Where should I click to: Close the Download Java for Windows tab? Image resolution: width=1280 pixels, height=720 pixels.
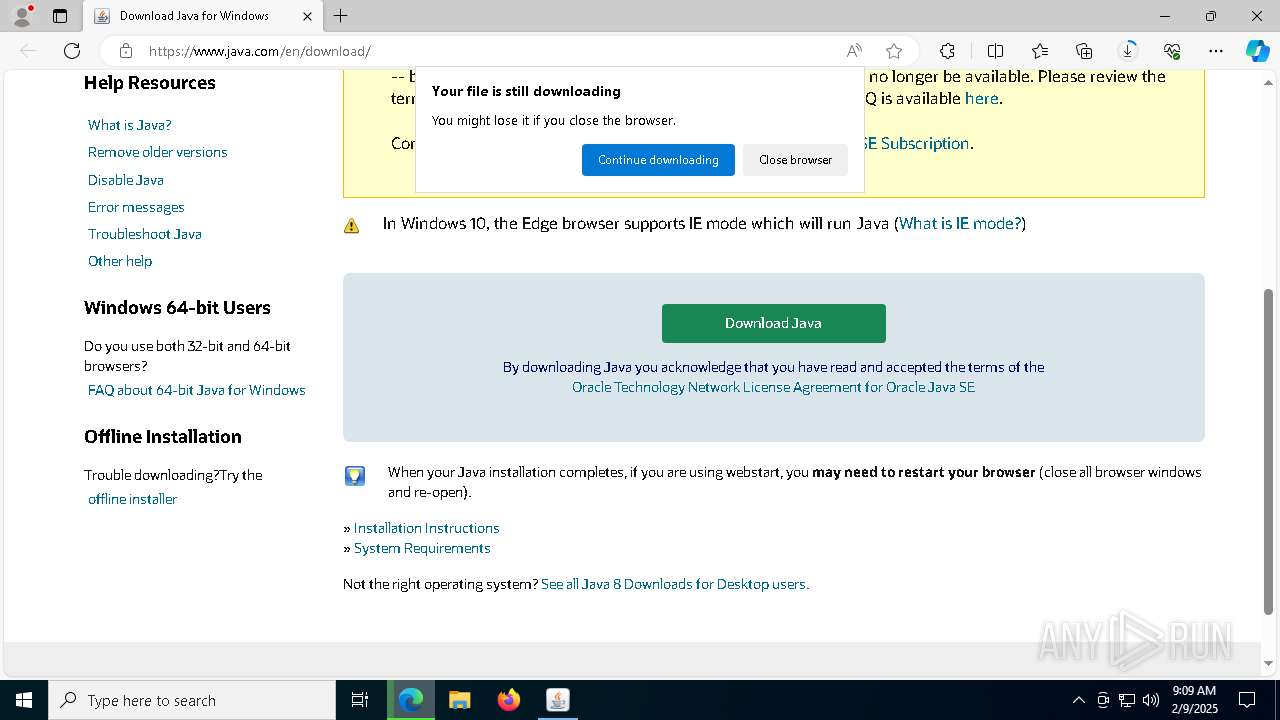307,16
